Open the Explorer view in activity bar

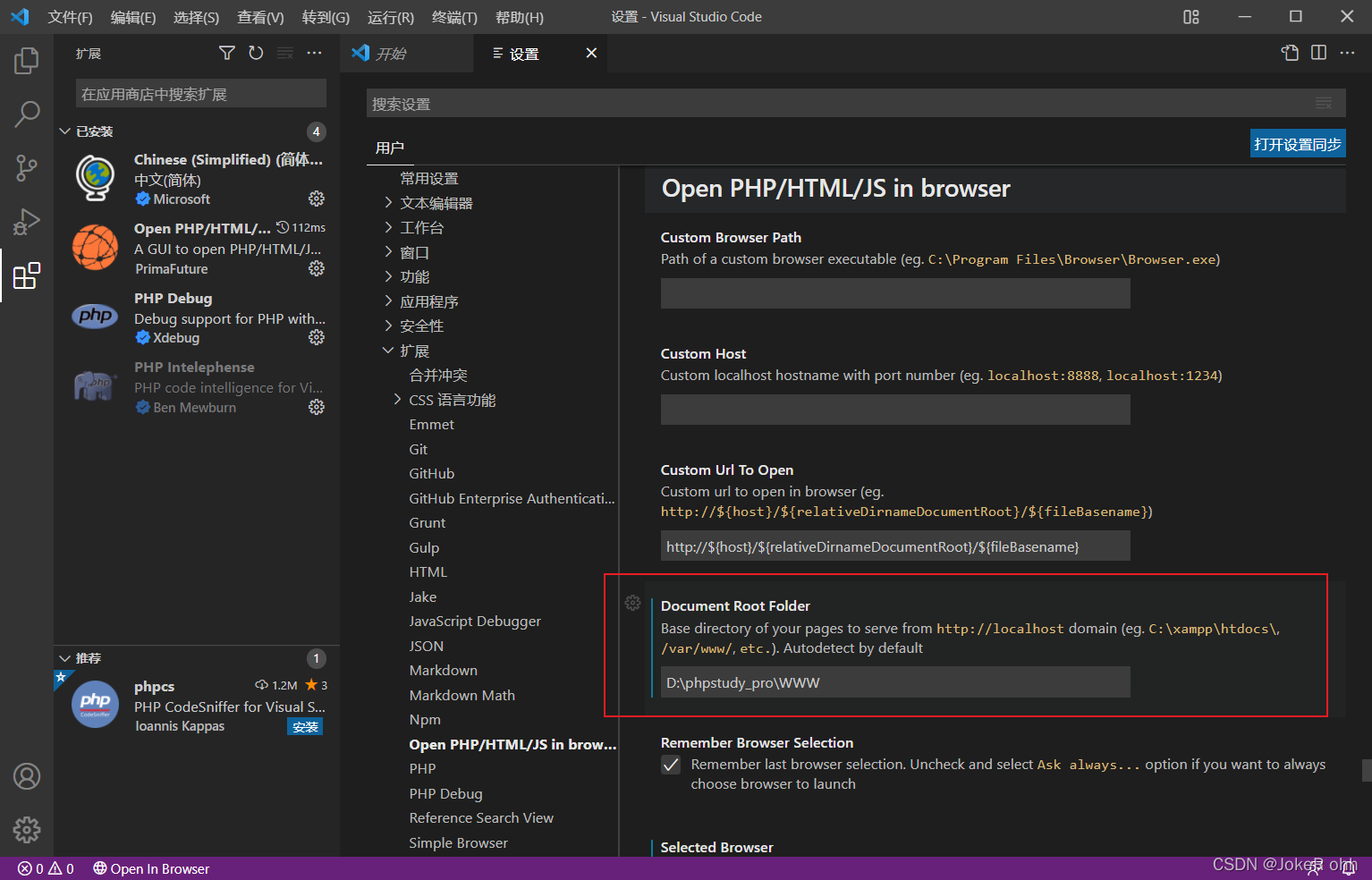(x=27, y=61)
